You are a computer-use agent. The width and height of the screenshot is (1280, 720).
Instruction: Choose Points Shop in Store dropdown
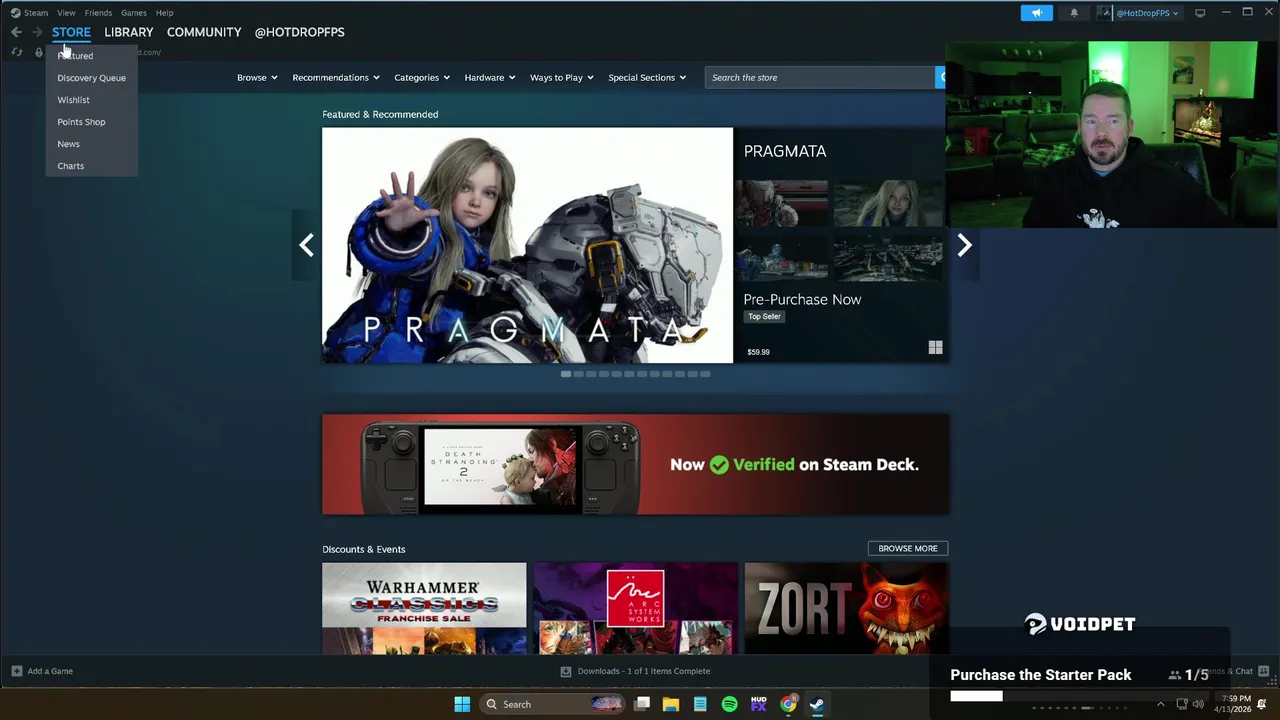(91, 122)
